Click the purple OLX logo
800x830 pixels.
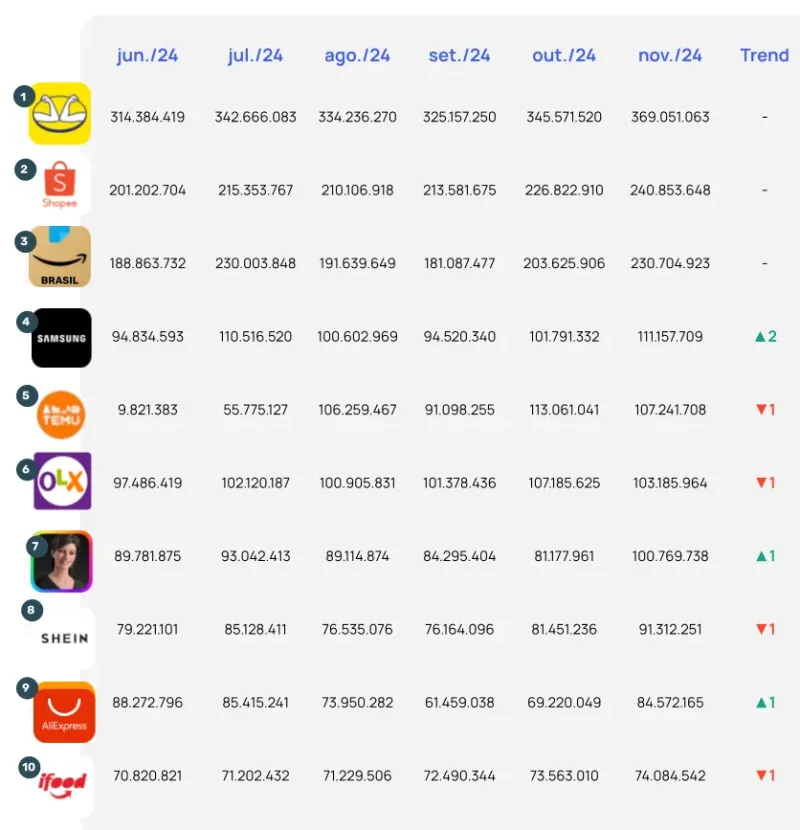[x=62, y=482]
